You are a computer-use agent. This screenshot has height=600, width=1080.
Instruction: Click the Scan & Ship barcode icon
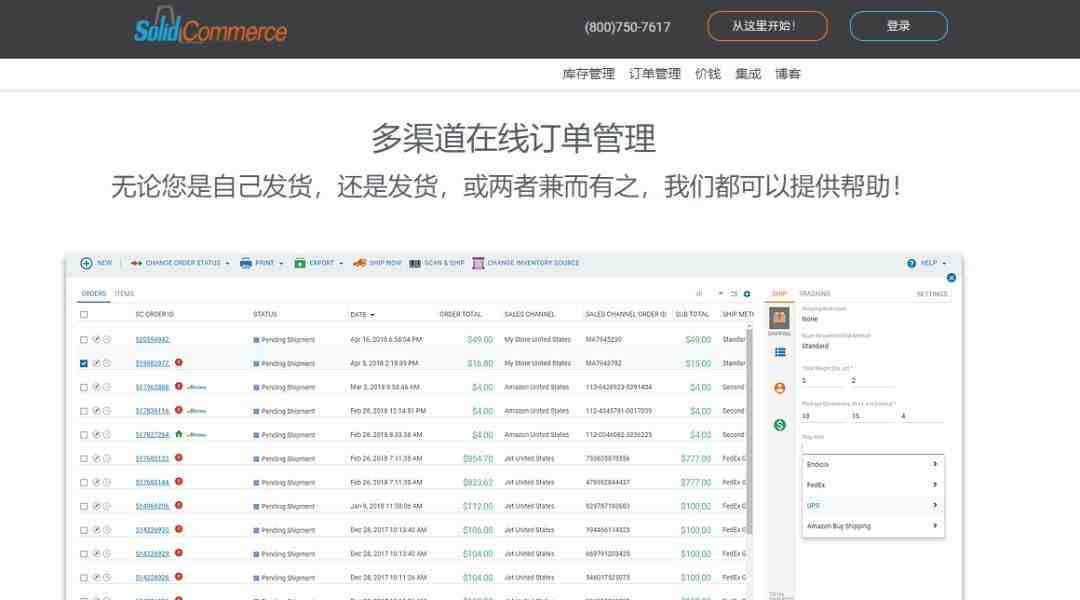click(414, 263)
